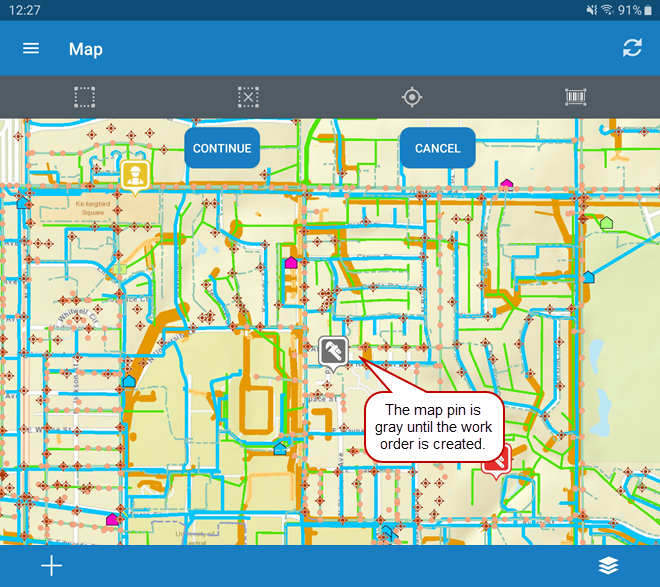The image size is (660, 587).
Task: Select the rectangle selection tool
Action: tap(85, 97)
